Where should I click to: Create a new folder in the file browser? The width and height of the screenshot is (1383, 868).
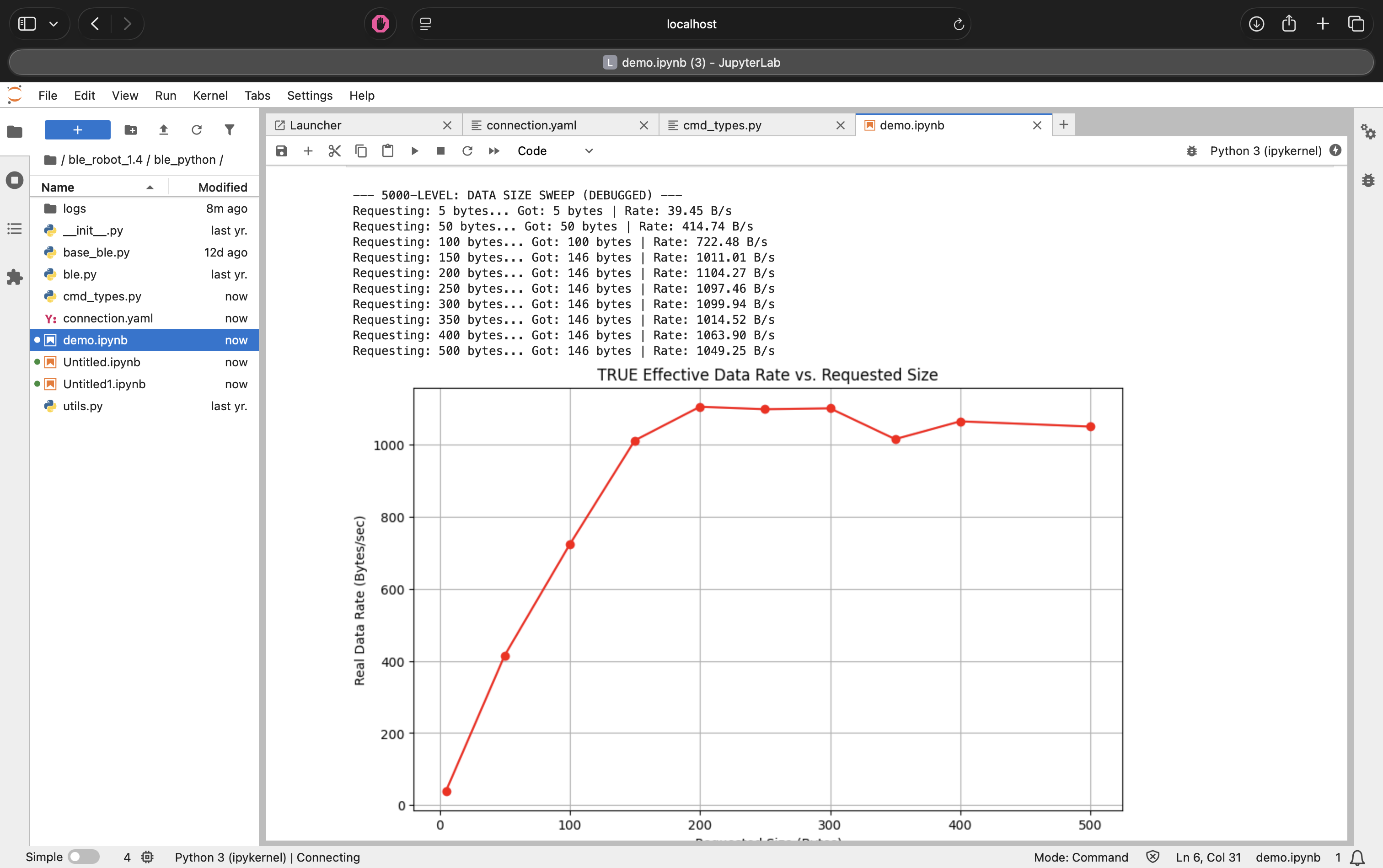tap(131, 130)
